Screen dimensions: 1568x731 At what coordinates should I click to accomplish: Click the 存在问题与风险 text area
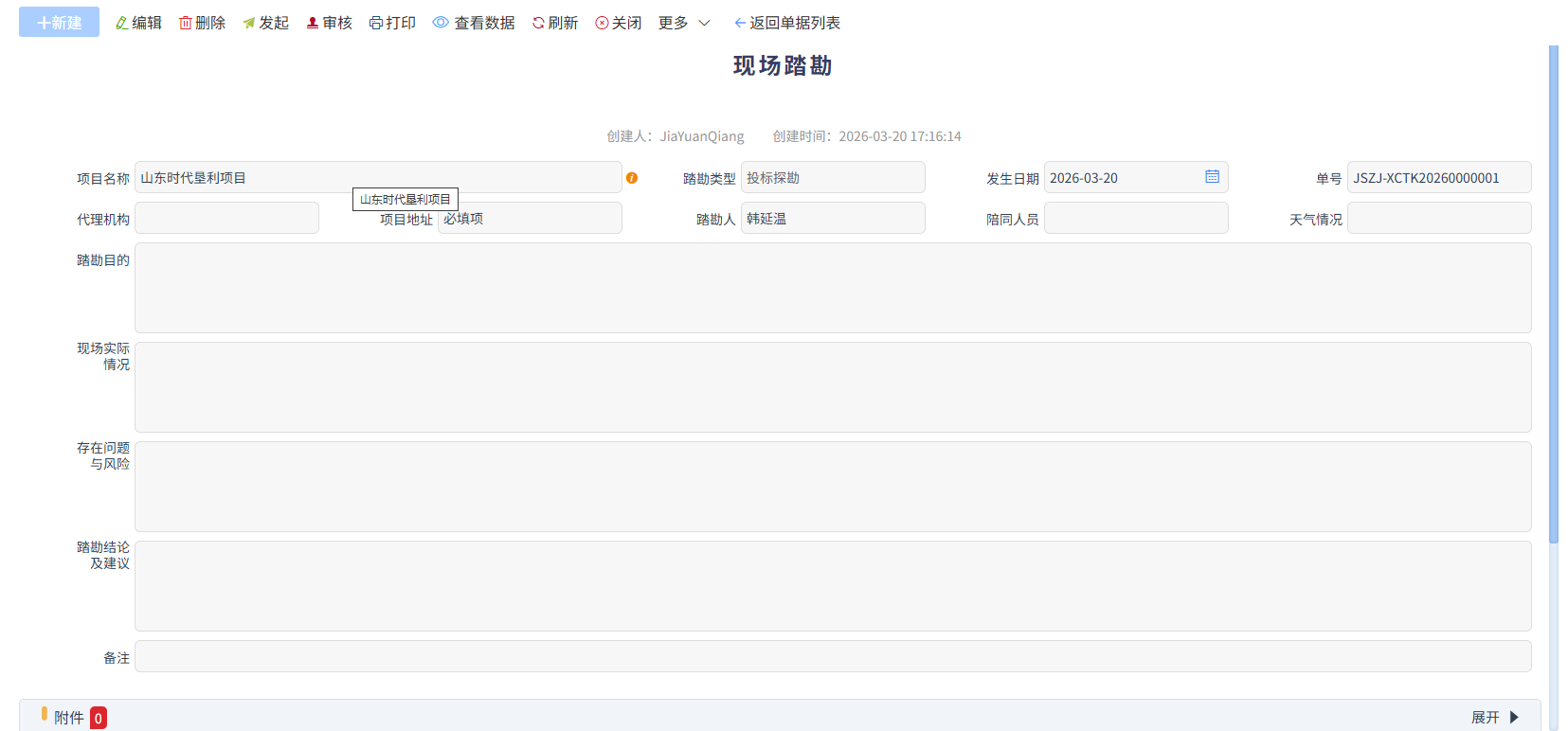tap(833, 487)
